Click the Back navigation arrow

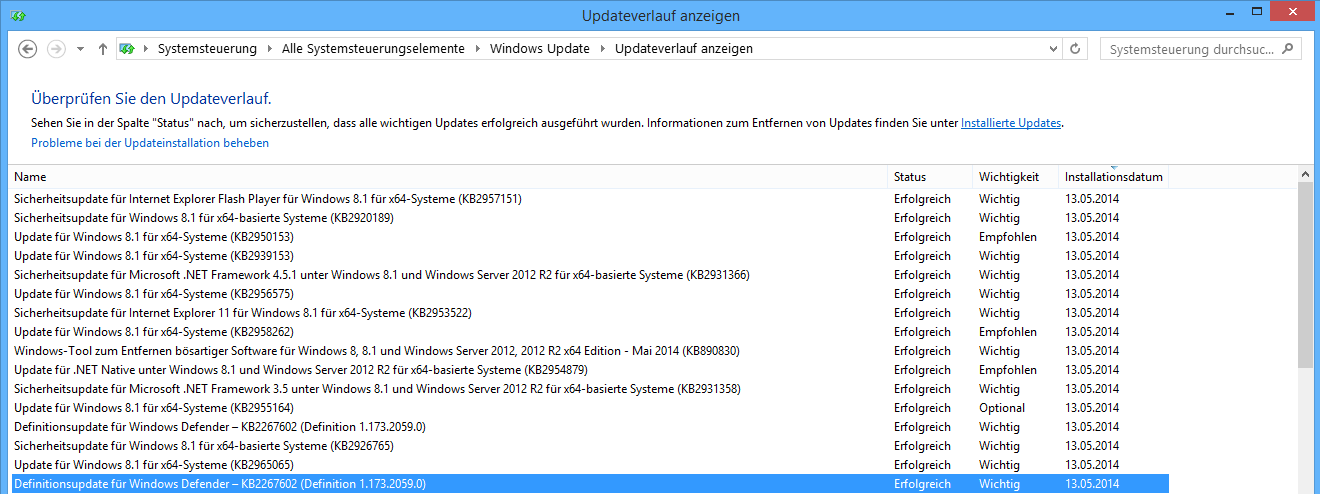coord(28,49)
